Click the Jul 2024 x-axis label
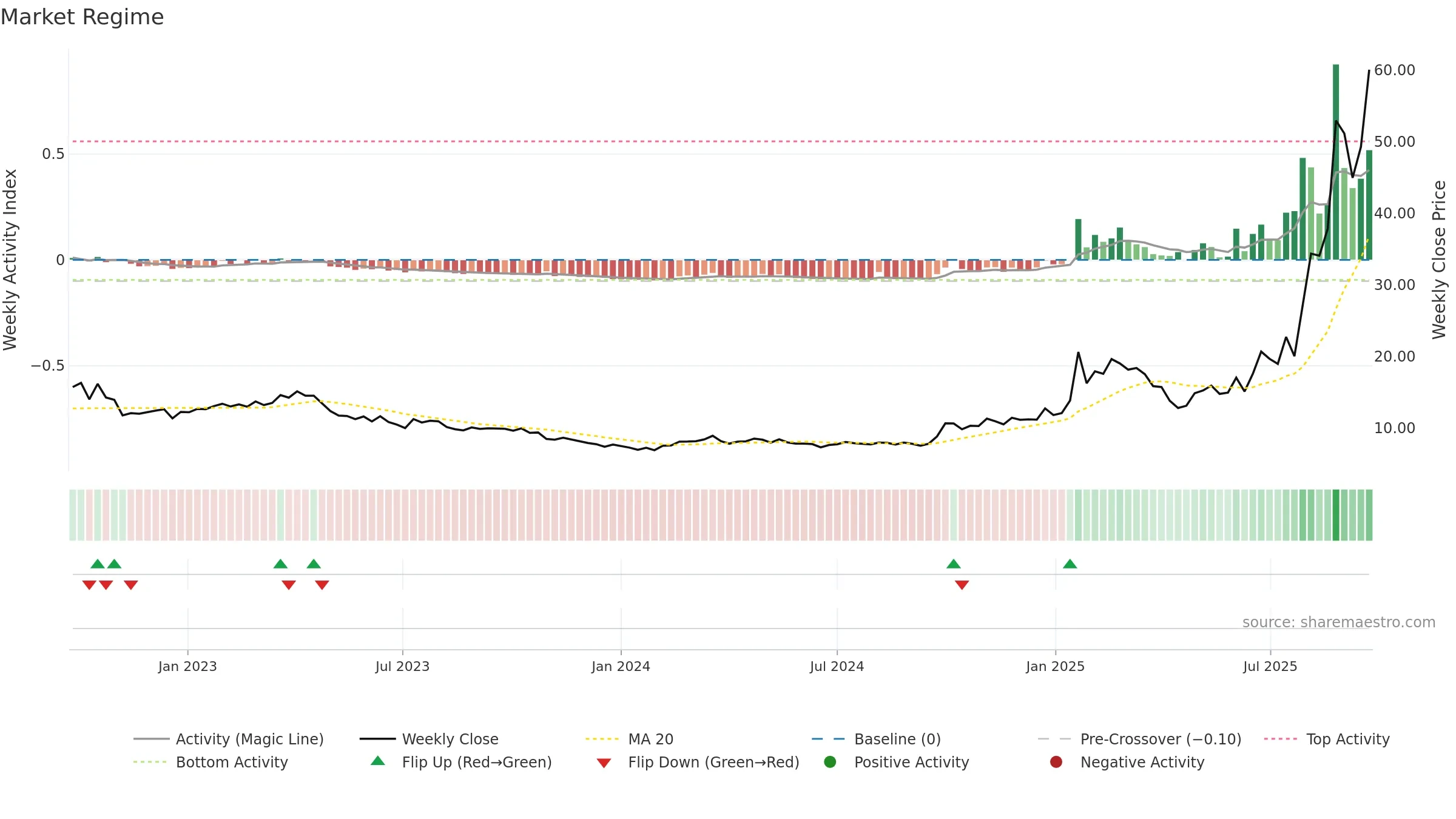The image size is (1456, 819). pyautogui.click(x=837, y=667)
